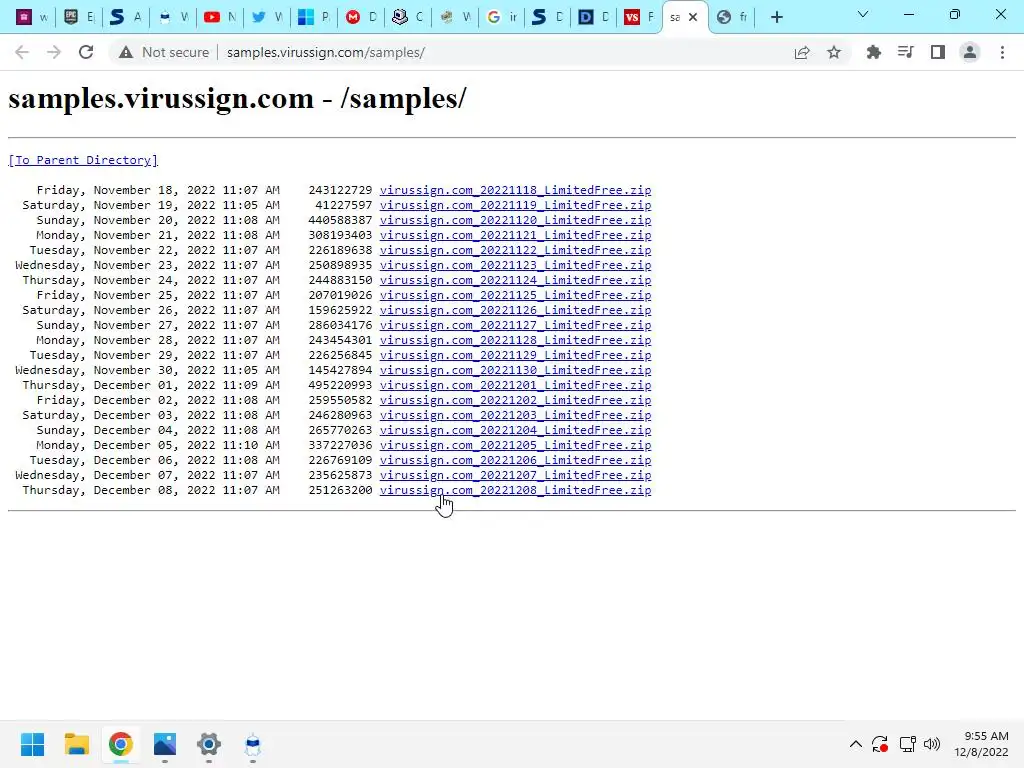
Task: Toggle the Chrome side panel
Action: [938, 52]
